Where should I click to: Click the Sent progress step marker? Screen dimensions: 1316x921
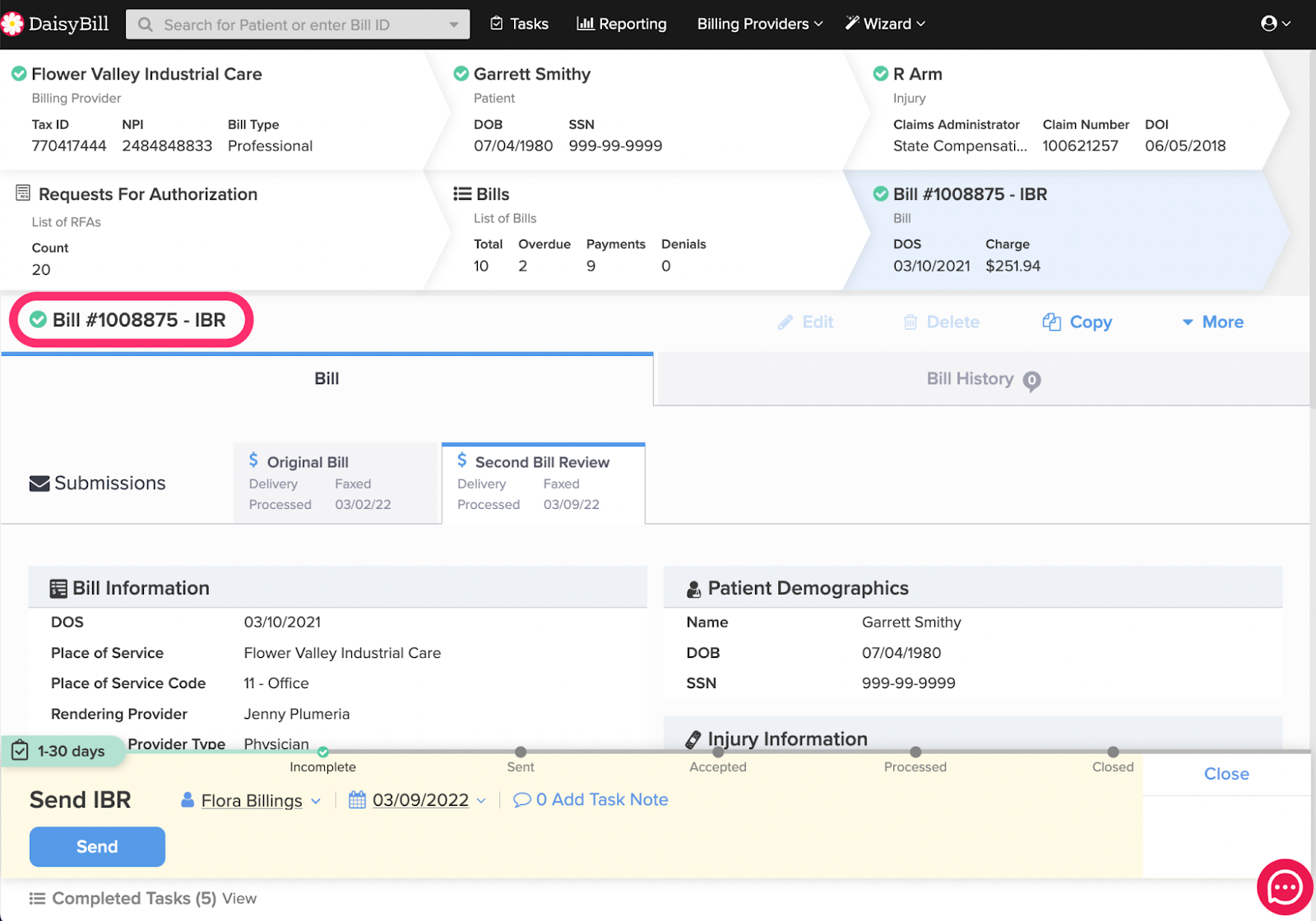521,752
